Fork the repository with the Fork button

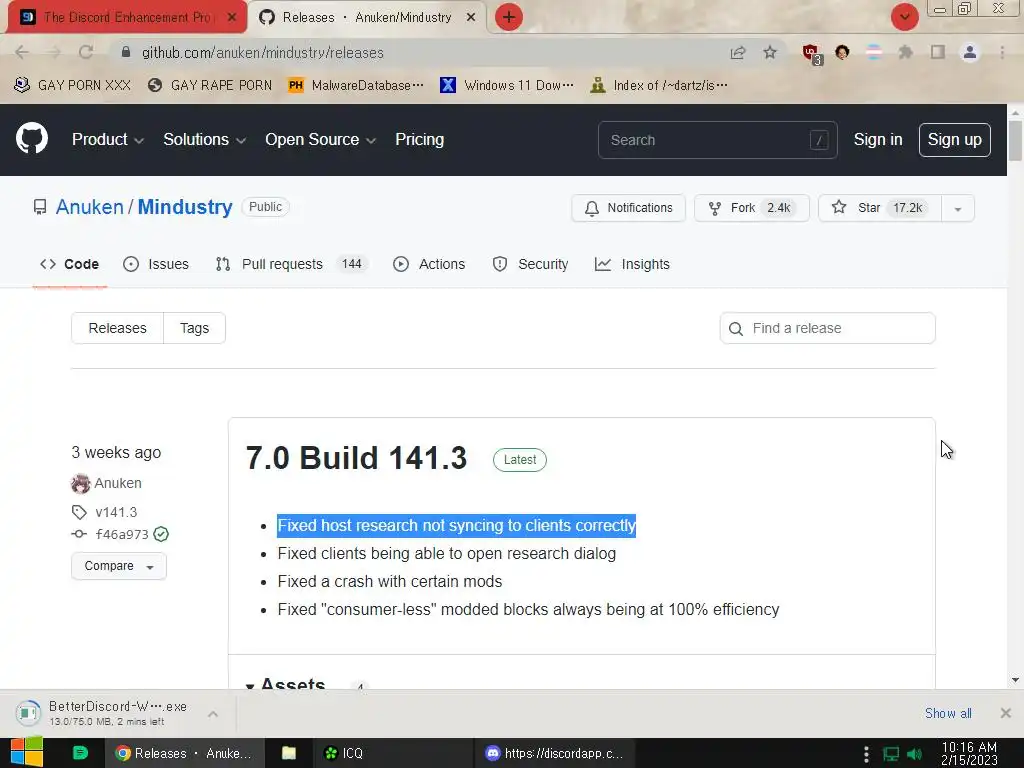click(x=751, y=208)
